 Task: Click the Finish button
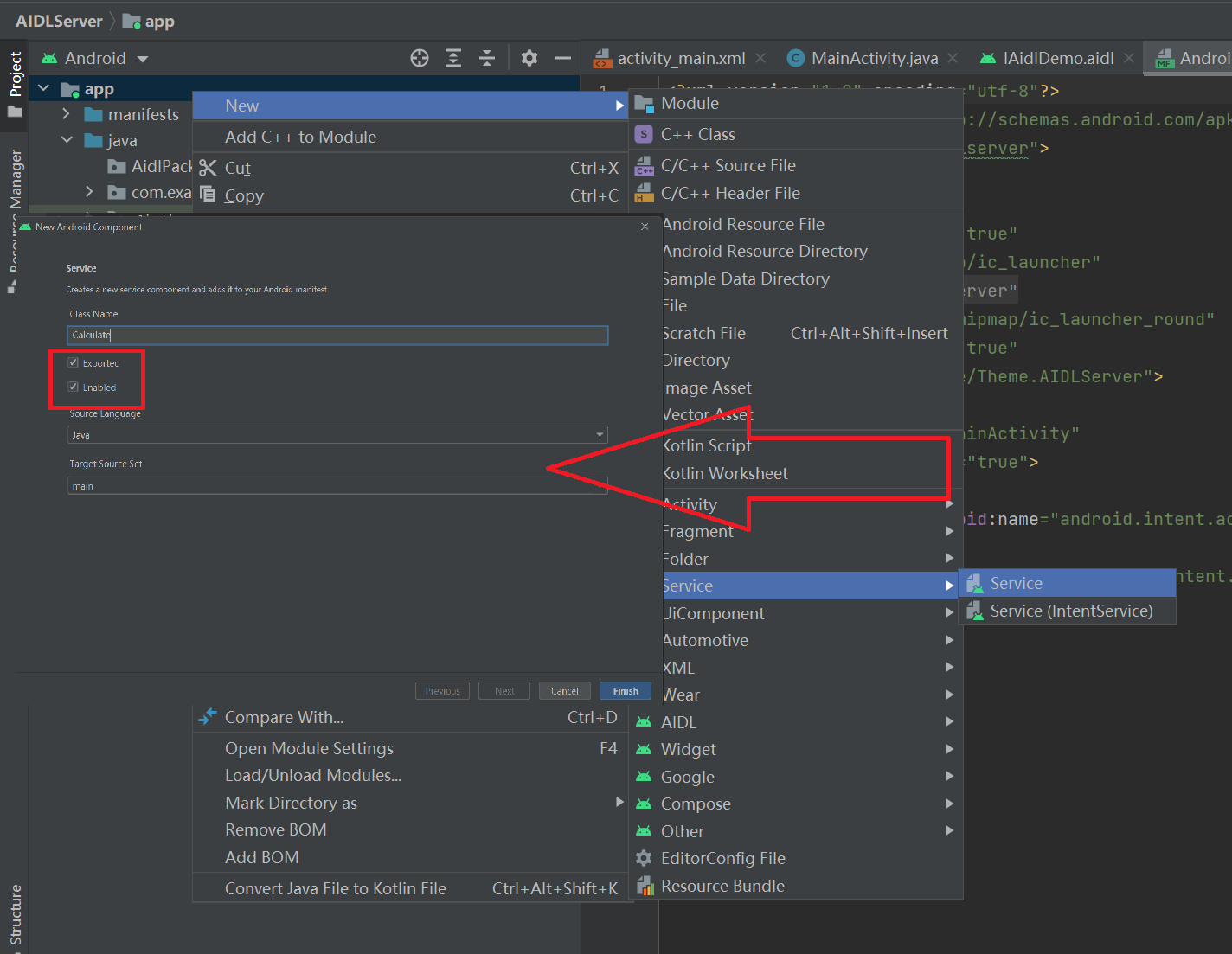coord(626,691)
